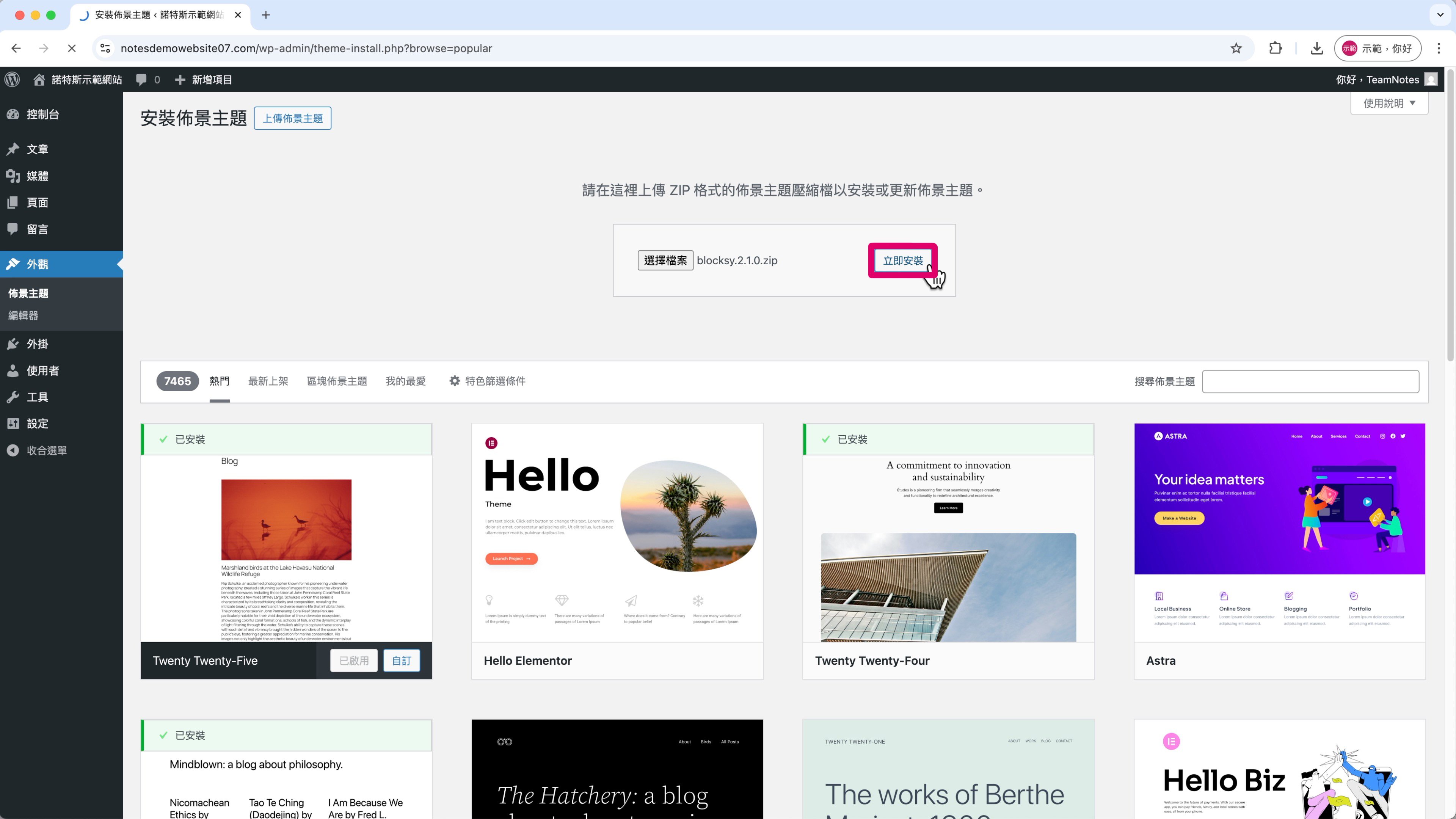The width and height of the screenshot is (1456, 819).
Task: Expand the 使用說明 help dropdown
Action: point(1389,103)
